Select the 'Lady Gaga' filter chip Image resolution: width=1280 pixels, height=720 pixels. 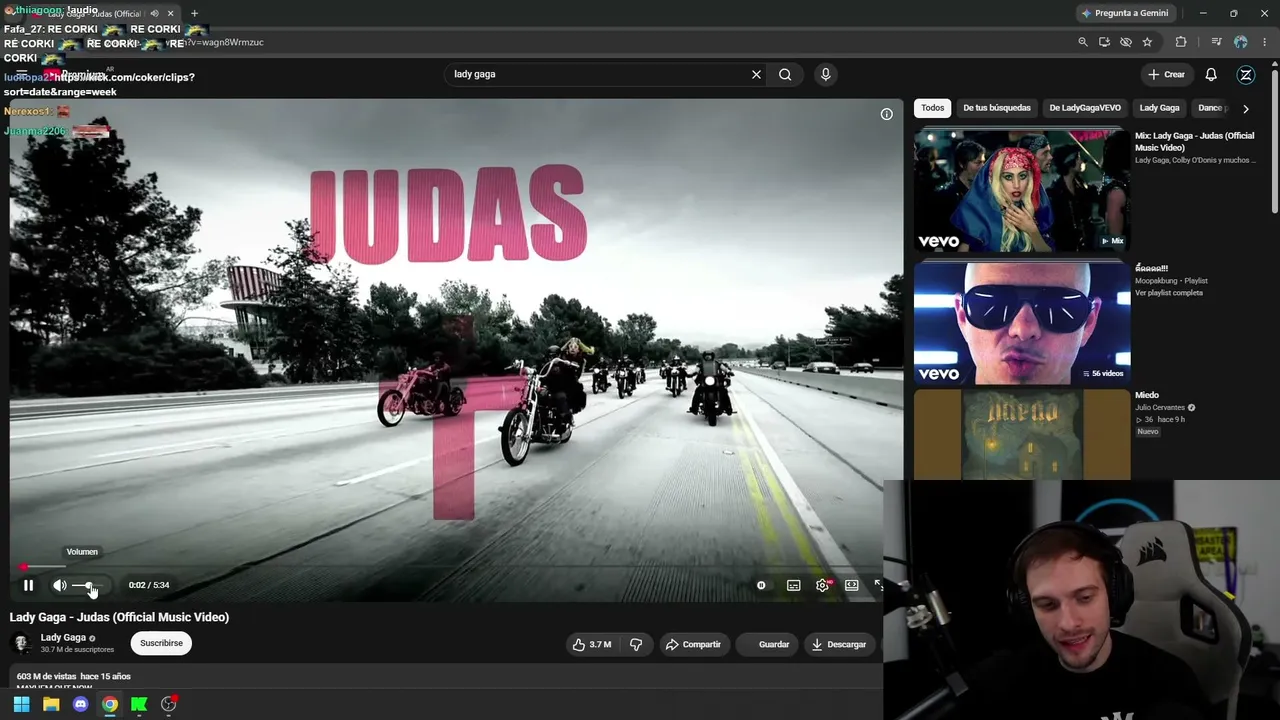pos(1159,108)
